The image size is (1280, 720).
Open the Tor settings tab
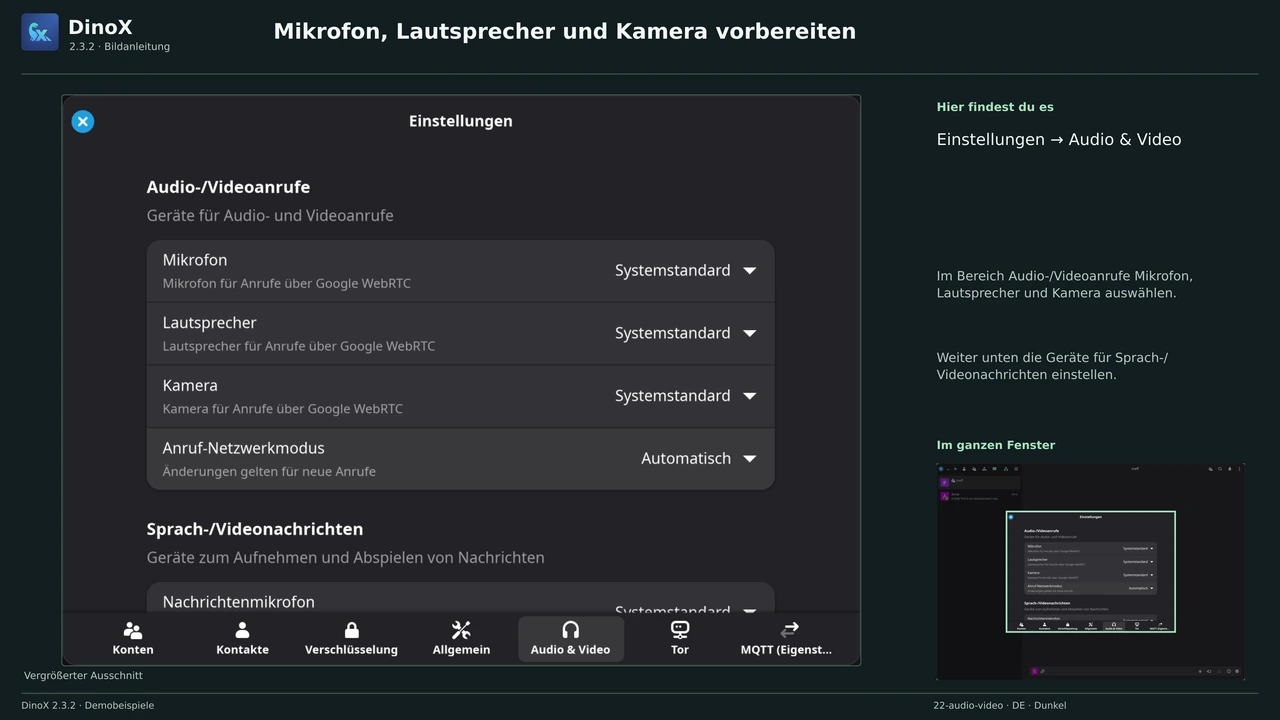(x=680, y=638)
